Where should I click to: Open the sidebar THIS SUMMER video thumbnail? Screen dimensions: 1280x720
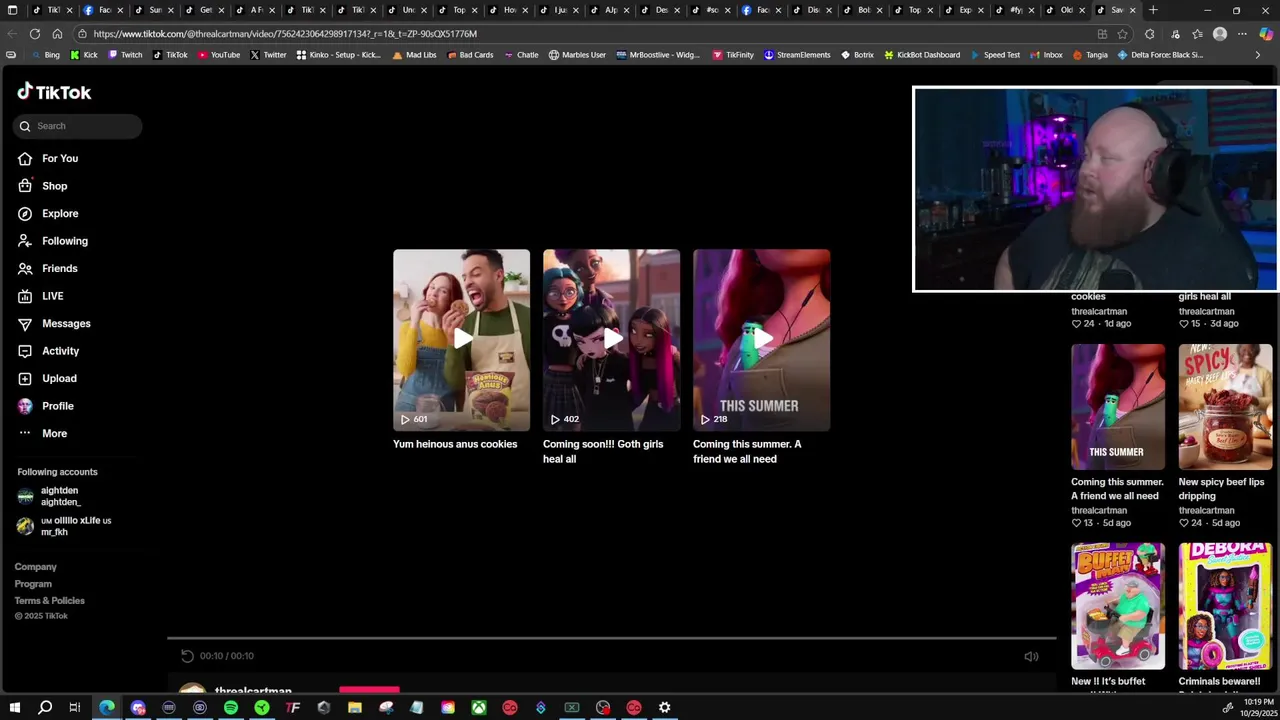[x=1118, y=407]
